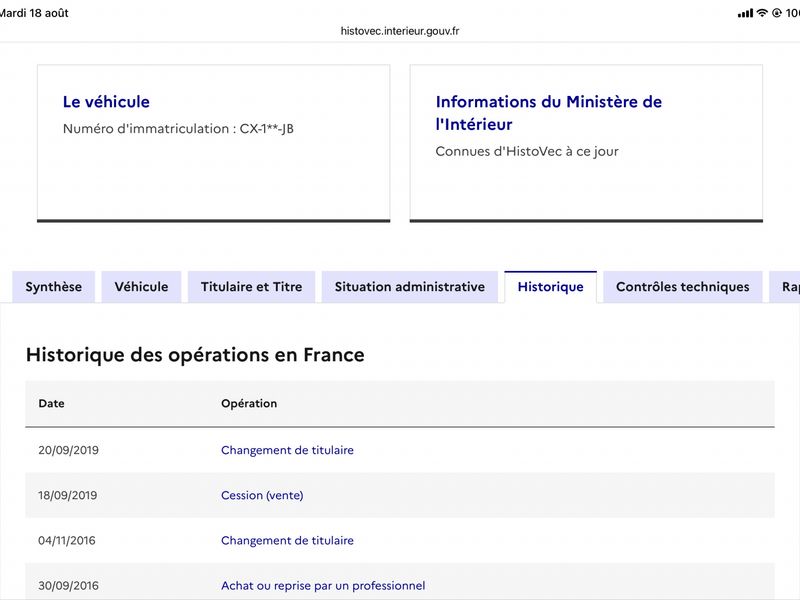Click the Opération column header

click(x=249, y=404)
